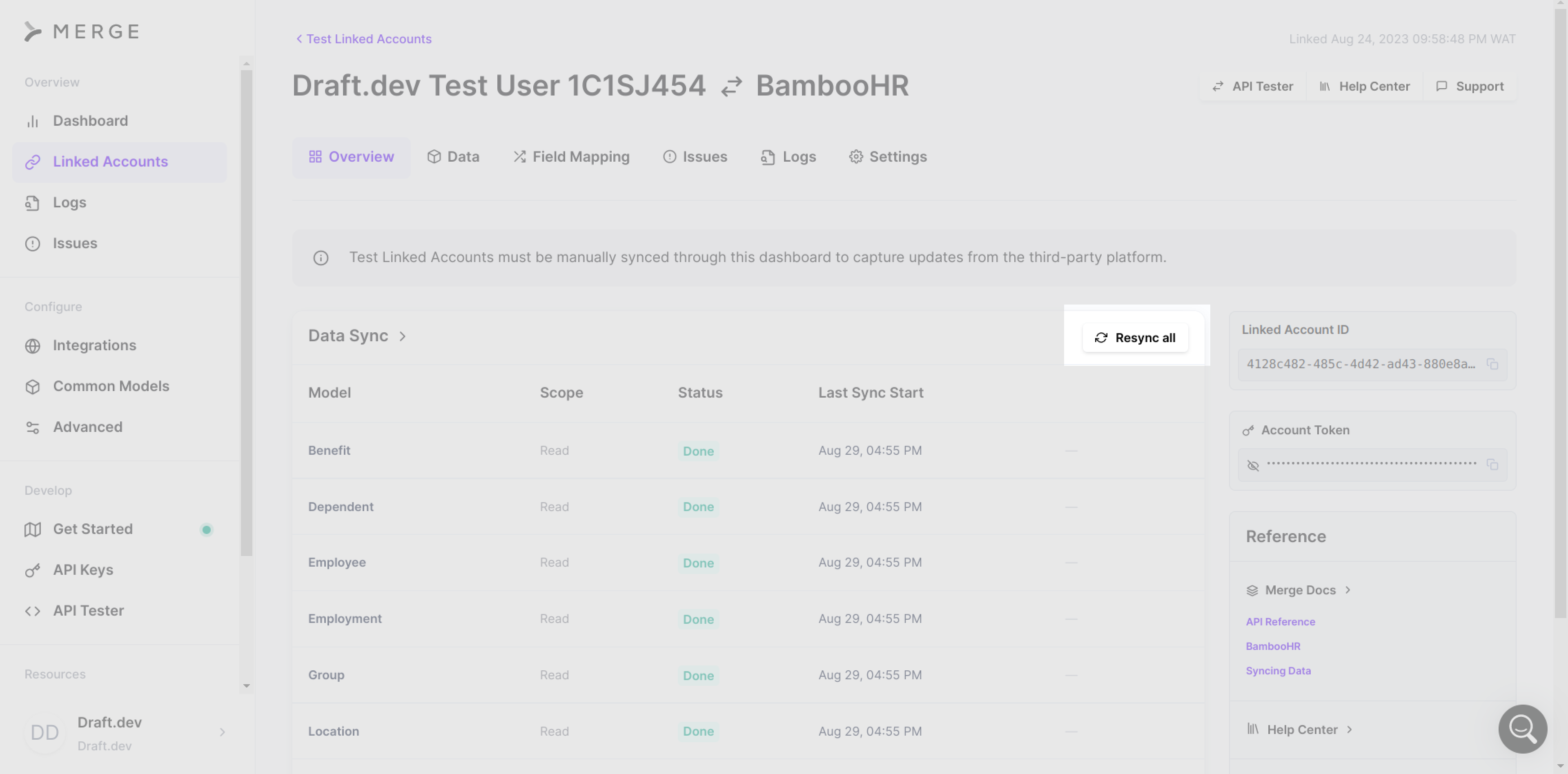Image resolution: width=1568 pixels, height=774 pixels.
Task: Open the search magnifier in the corner
Action: (1522, 729)
